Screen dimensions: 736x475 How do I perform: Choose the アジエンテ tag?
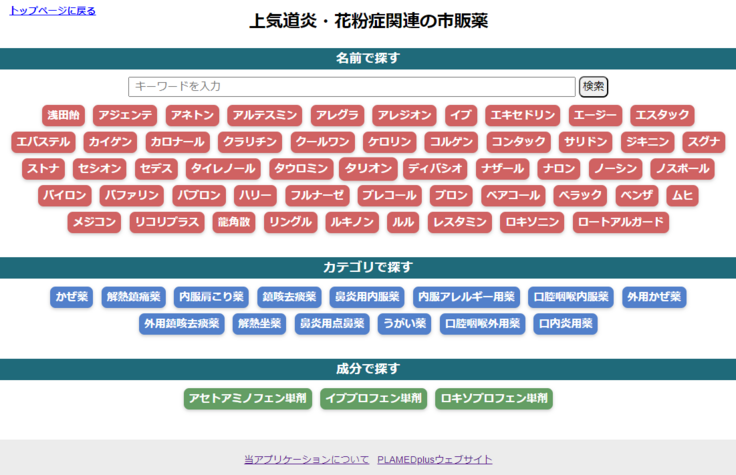point(125,115)
